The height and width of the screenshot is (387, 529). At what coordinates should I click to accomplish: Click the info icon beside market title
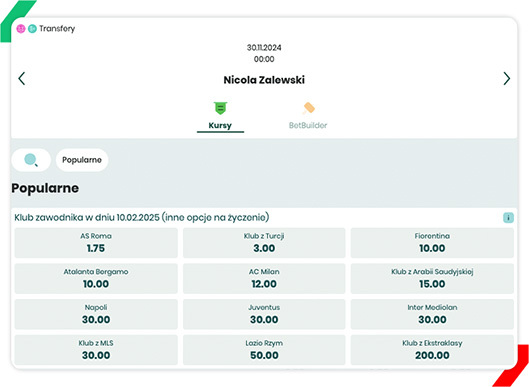click(x=508, y=218)
